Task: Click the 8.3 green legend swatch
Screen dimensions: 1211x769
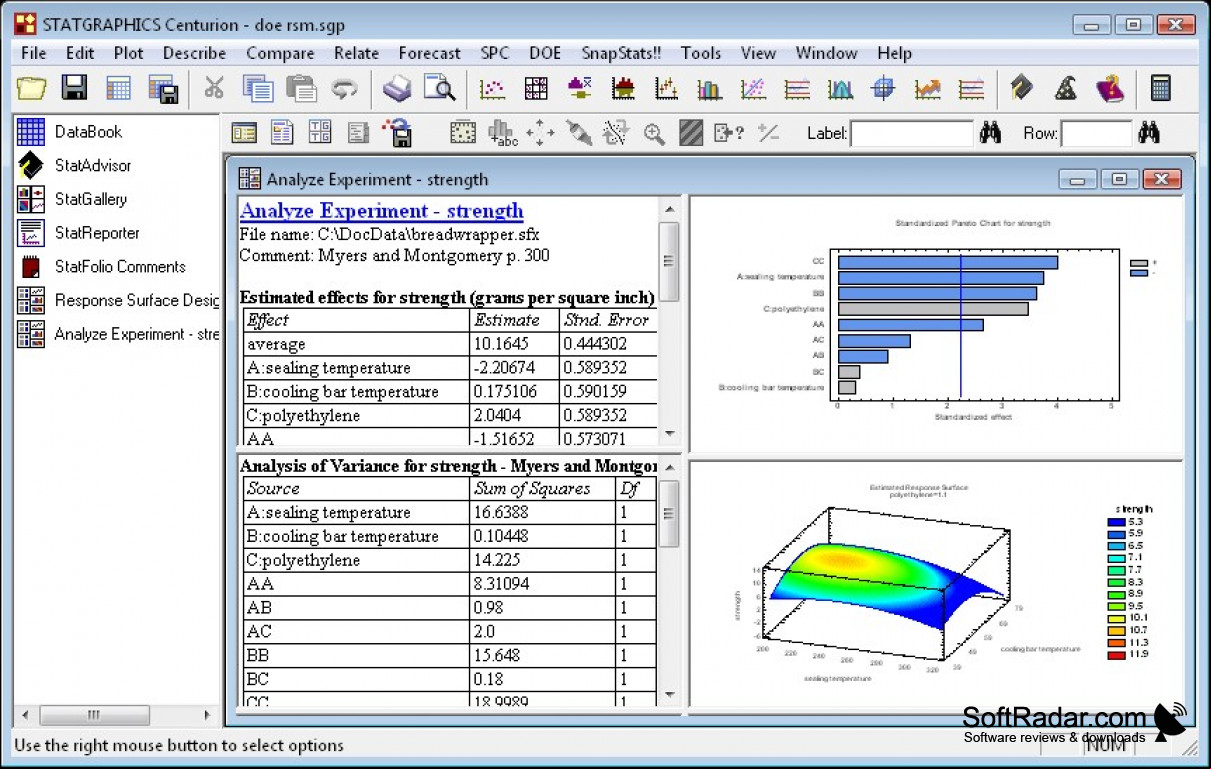Action: (1115, 581)
